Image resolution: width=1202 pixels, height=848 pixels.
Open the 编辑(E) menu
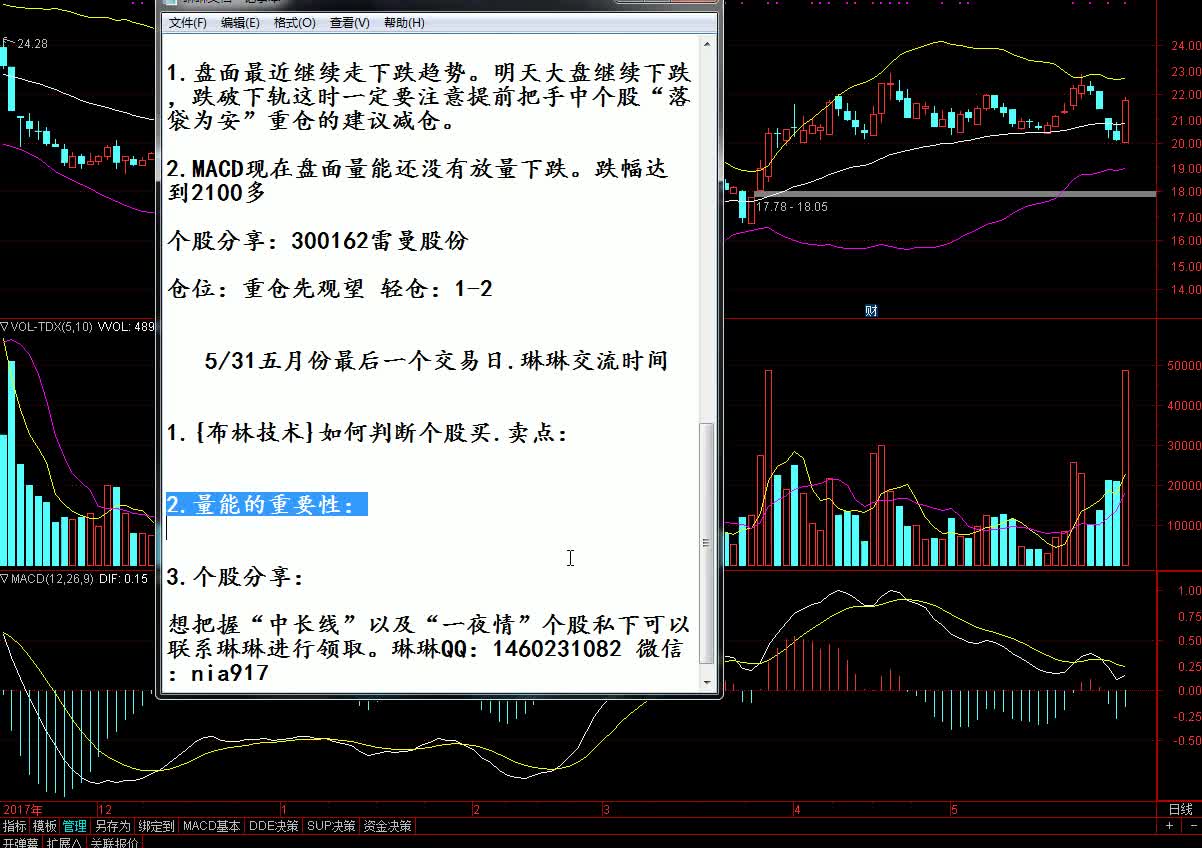click(240, 23)
